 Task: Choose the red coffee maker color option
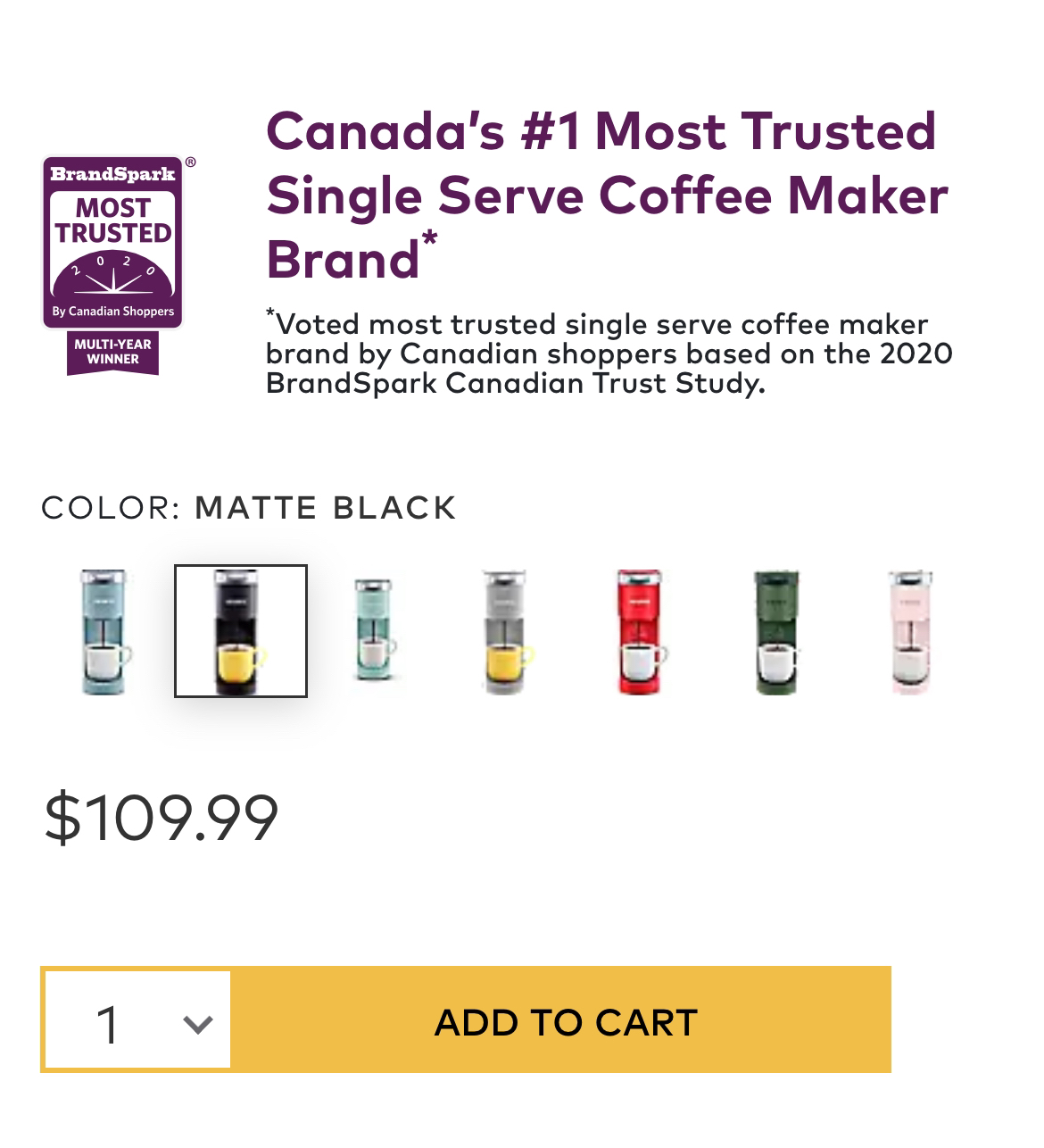tap(642, 631)
